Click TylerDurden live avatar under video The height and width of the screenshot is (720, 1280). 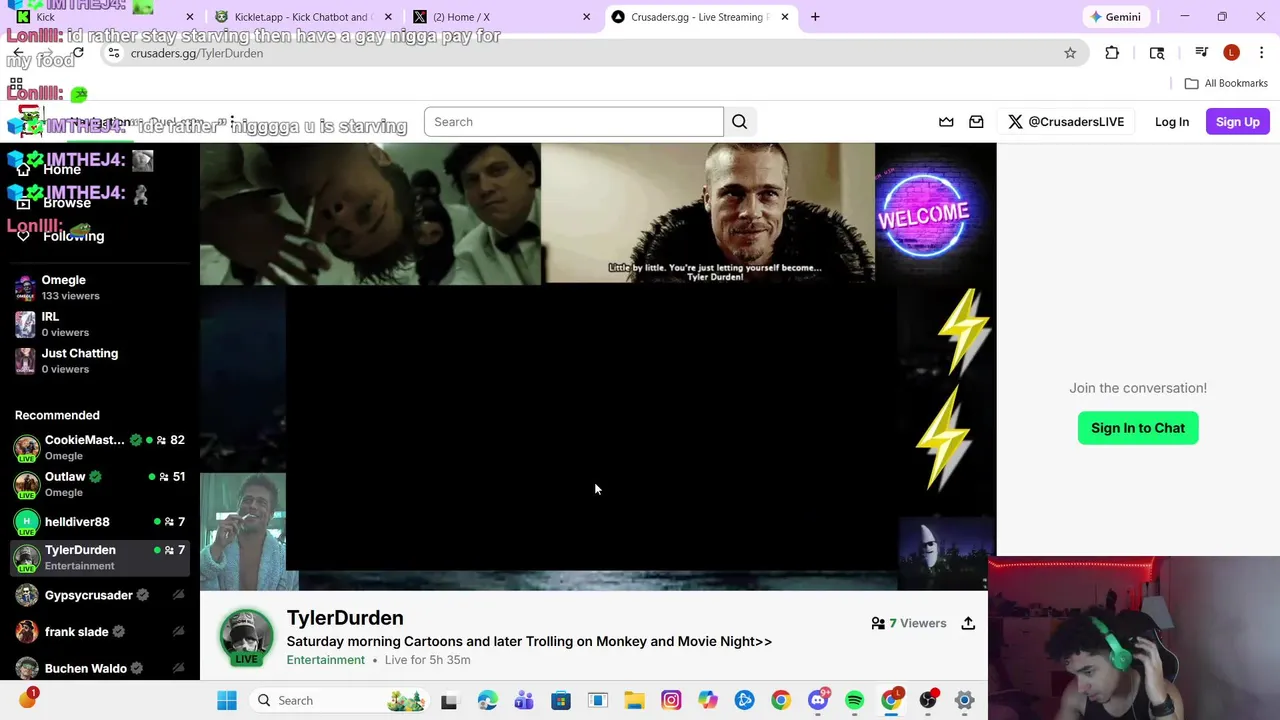coord(246,637)
